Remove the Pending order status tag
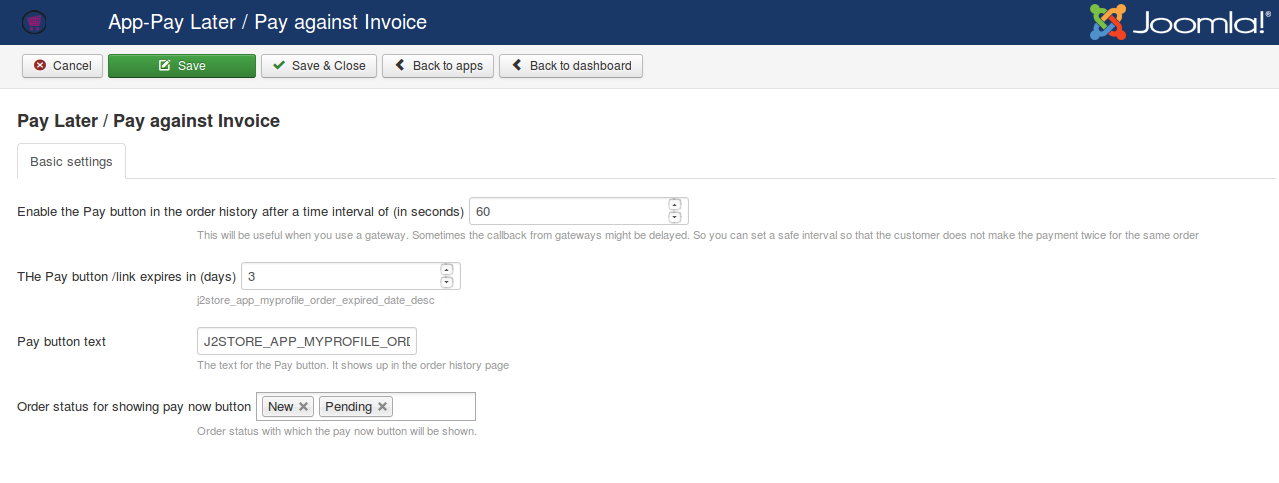The width and height of the screenshot is (1279, 483). 382,407
